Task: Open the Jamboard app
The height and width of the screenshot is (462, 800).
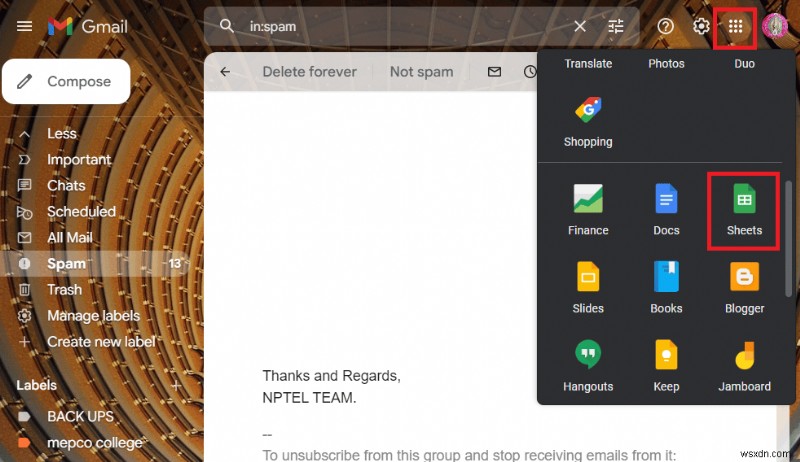Action: click(744, 366)
